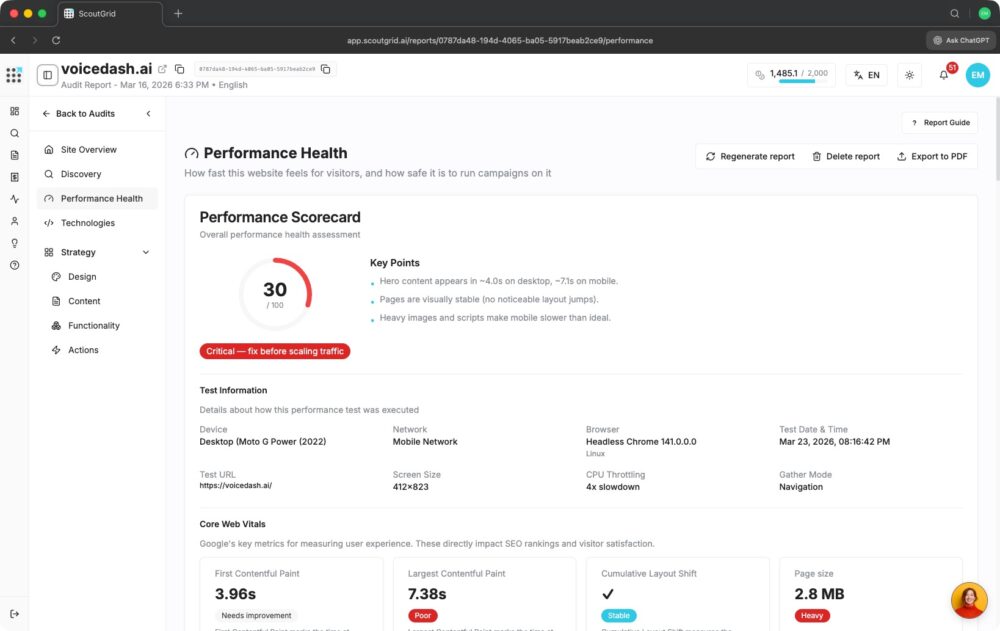Toggle the light/dark theme button

pyautogui.click(x=909, y=75)
